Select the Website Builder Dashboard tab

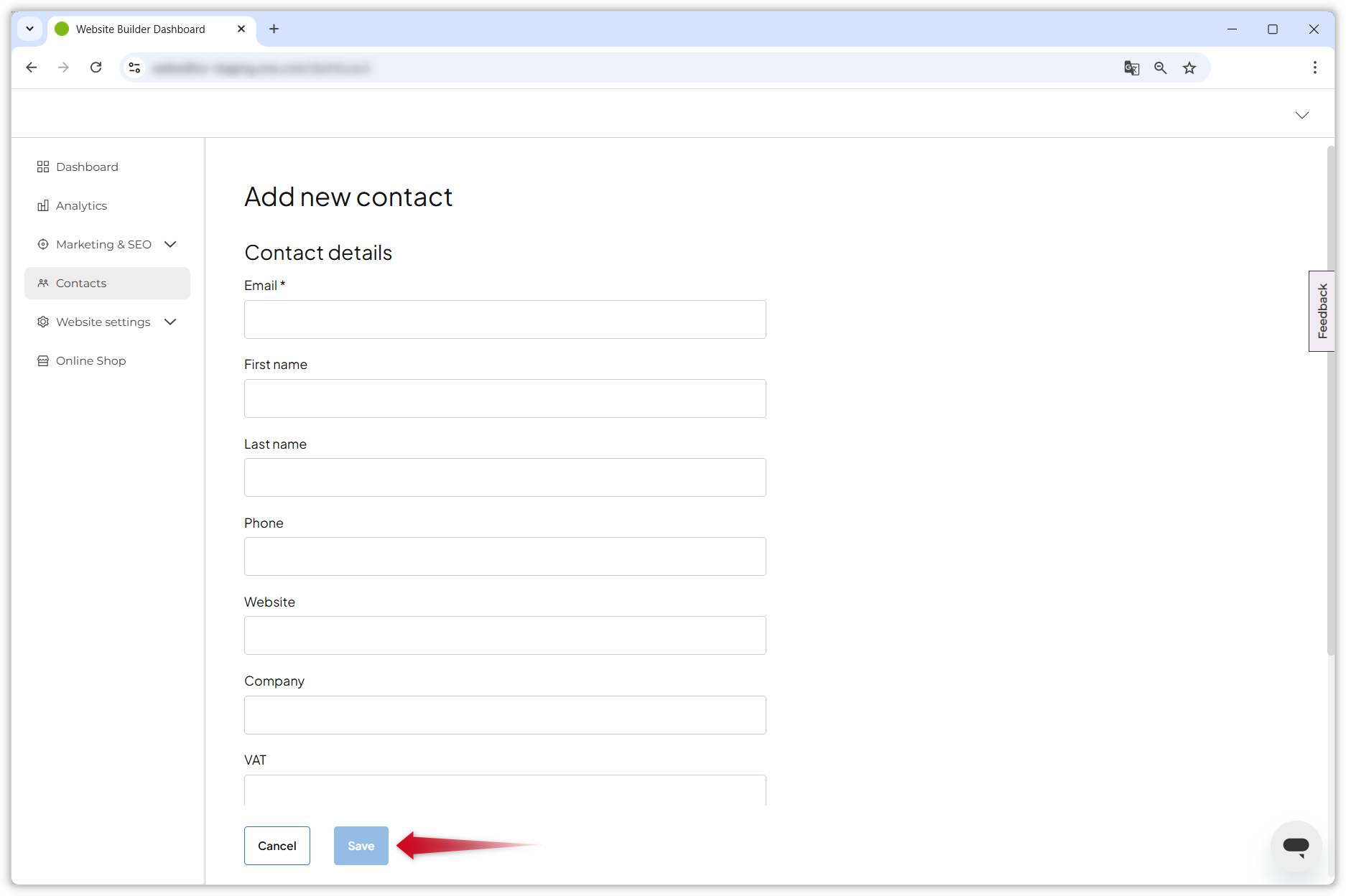140,29
